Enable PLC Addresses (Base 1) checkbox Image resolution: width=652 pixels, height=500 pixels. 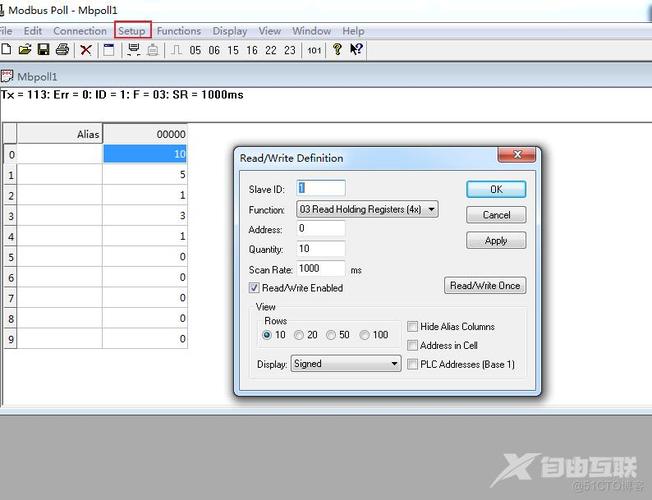pyautogui.click(x=412, y=364)
